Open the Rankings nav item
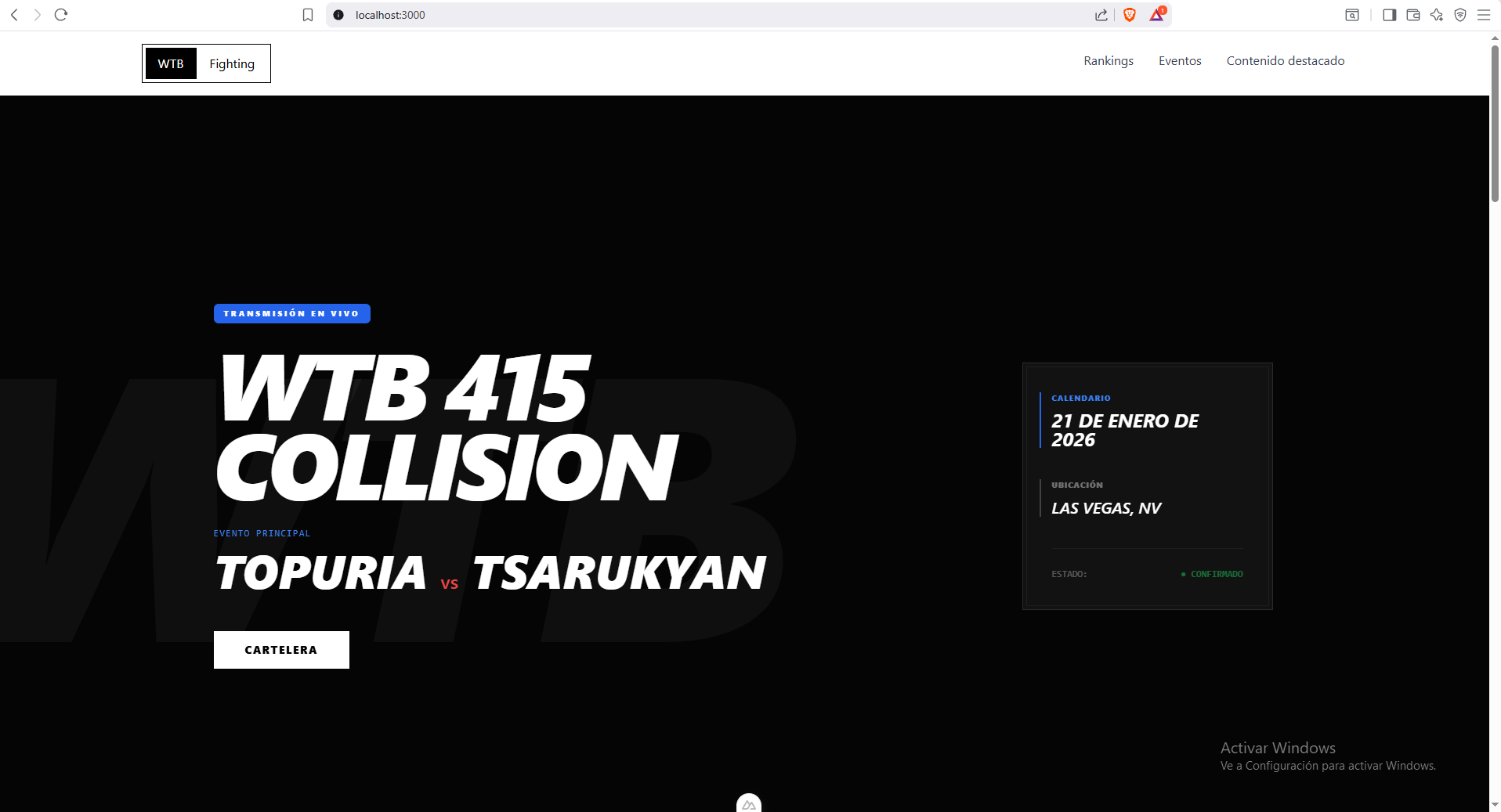 coord(1109,61)
